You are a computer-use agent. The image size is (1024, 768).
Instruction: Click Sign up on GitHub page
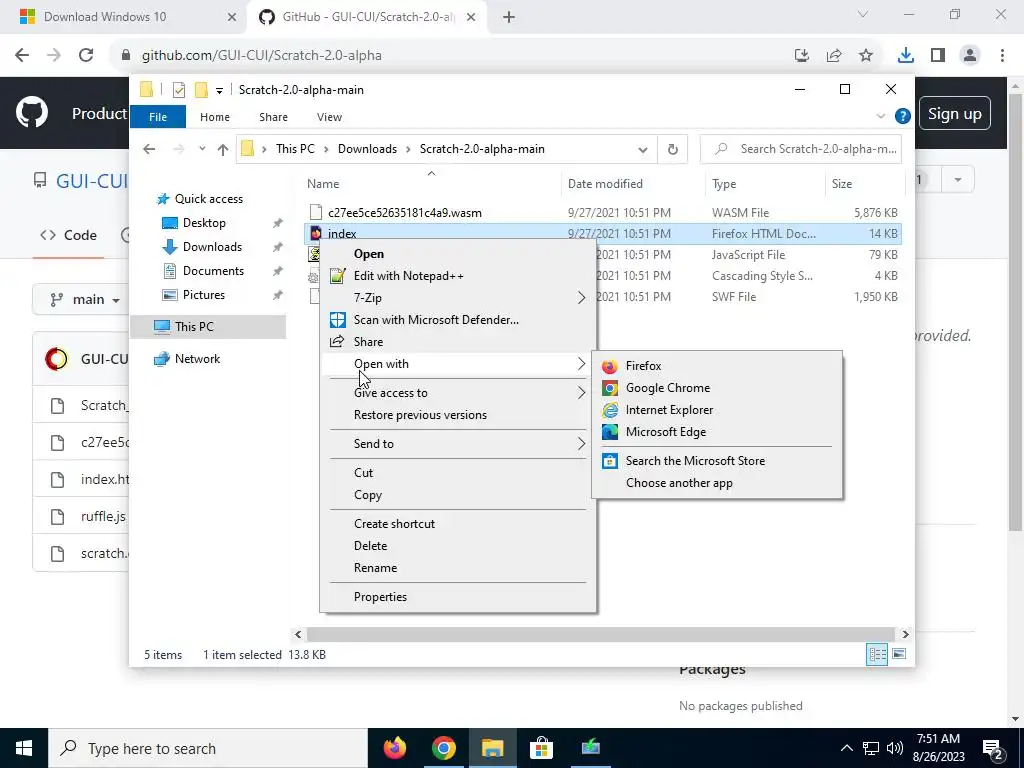pos(955,114)
